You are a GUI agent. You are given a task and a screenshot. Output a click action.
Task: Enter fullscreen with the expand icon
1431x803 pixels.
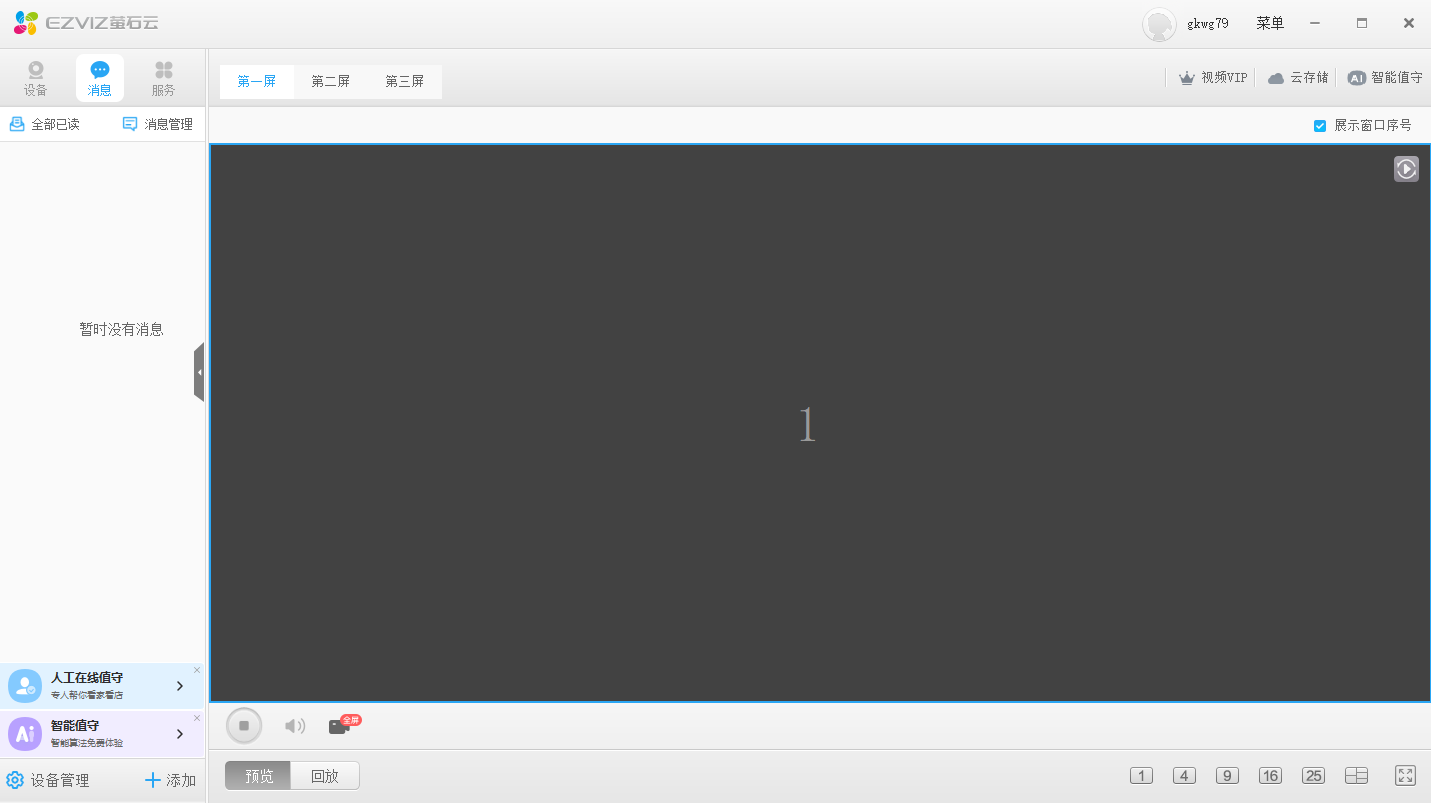(x=1405, y=776)
